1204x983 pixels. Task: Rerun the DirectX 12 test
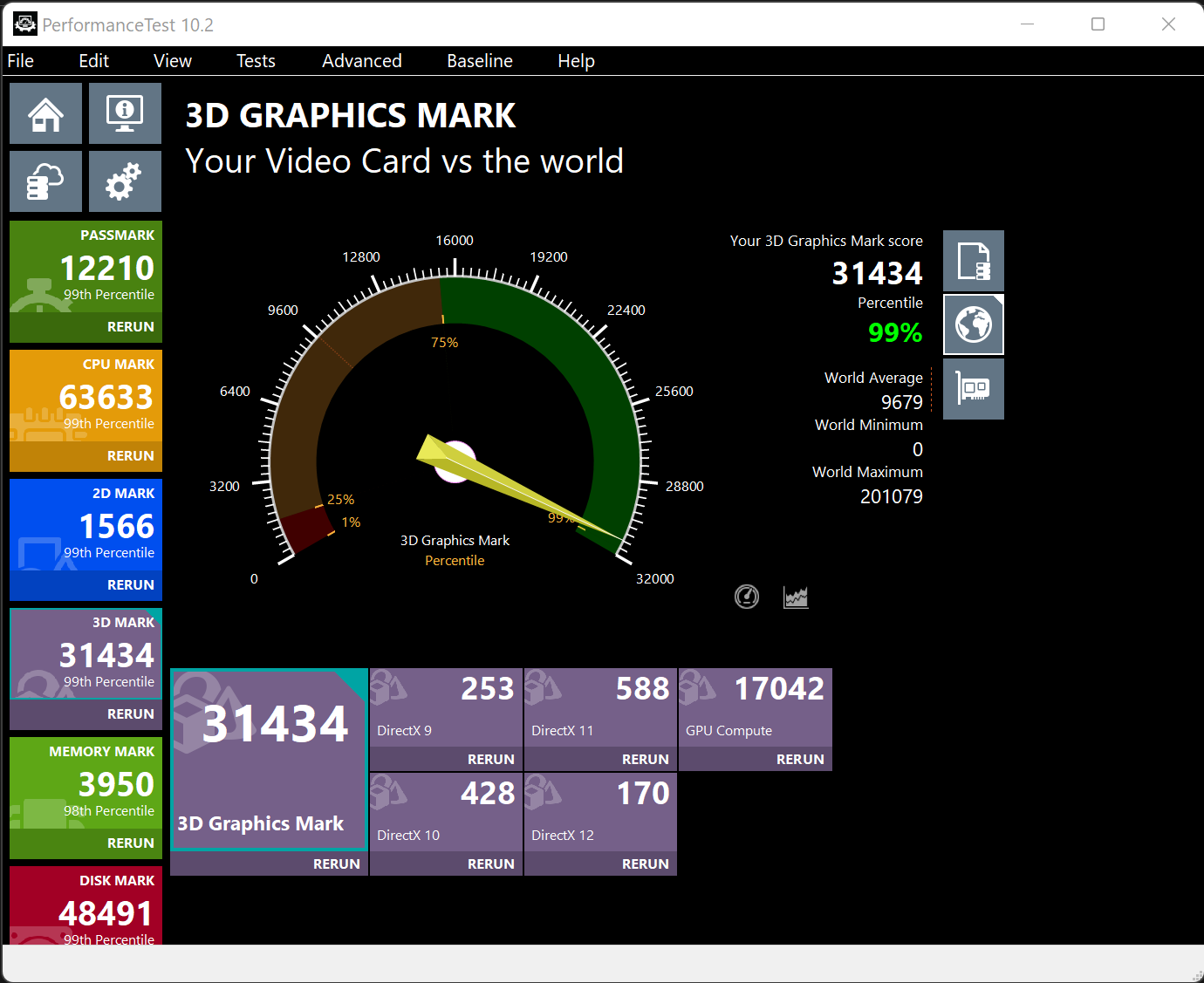(645, 864)
